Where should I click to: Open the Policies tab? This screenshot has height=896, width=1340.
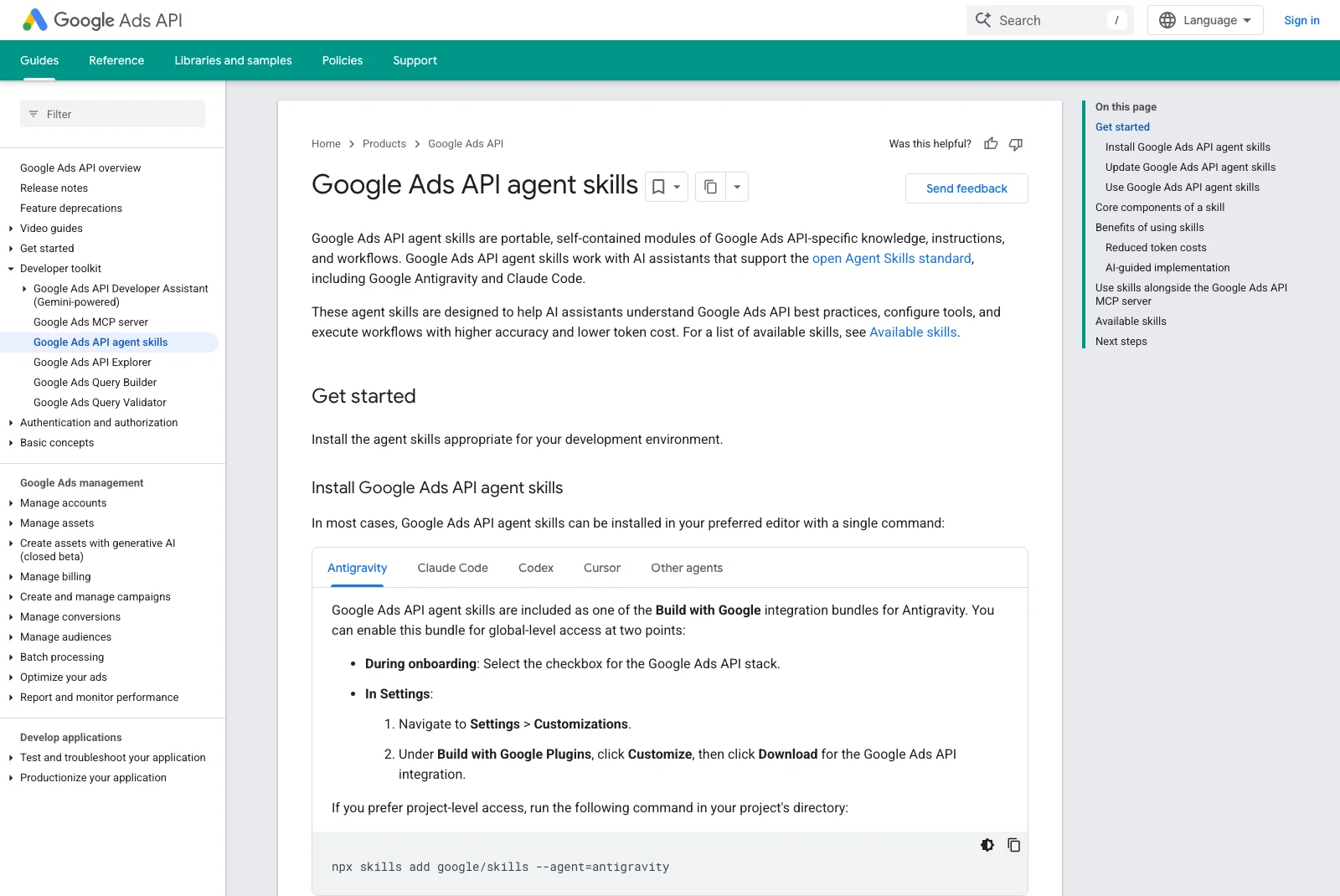pyautogui.click(x=343, y=60)
